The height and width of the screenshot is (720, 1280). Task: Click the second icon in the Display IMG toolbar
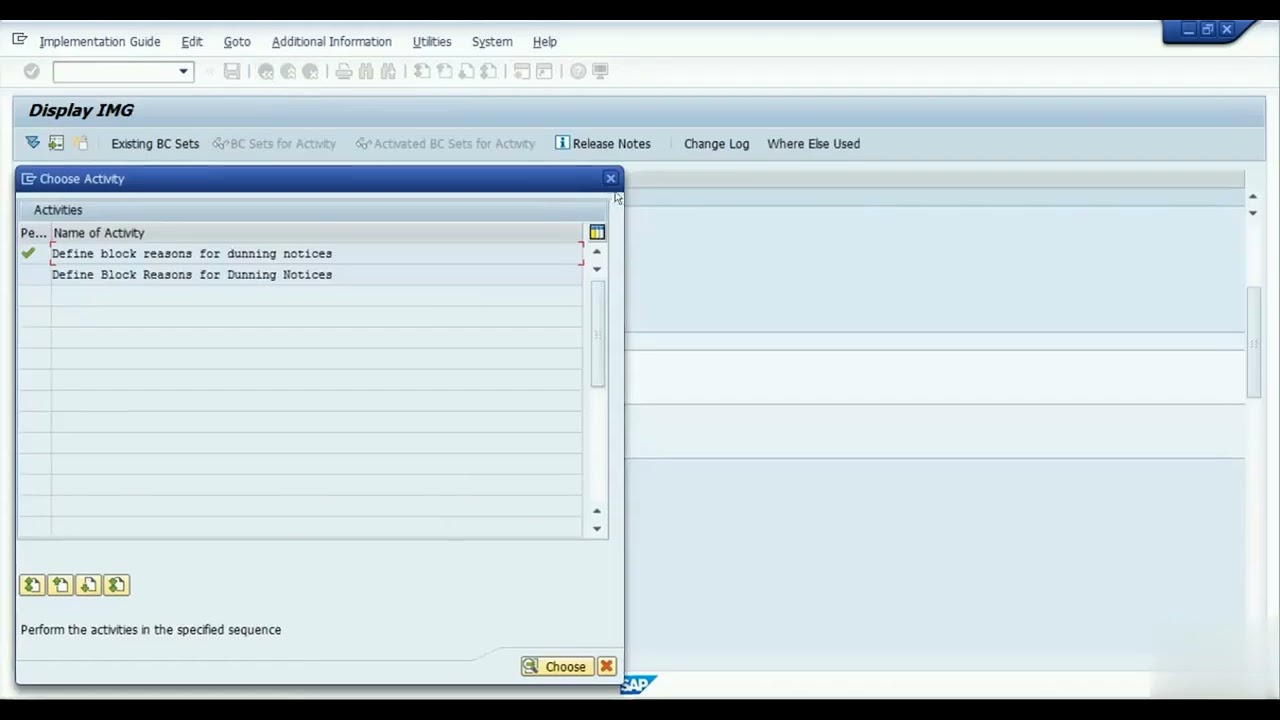[56, 143]
